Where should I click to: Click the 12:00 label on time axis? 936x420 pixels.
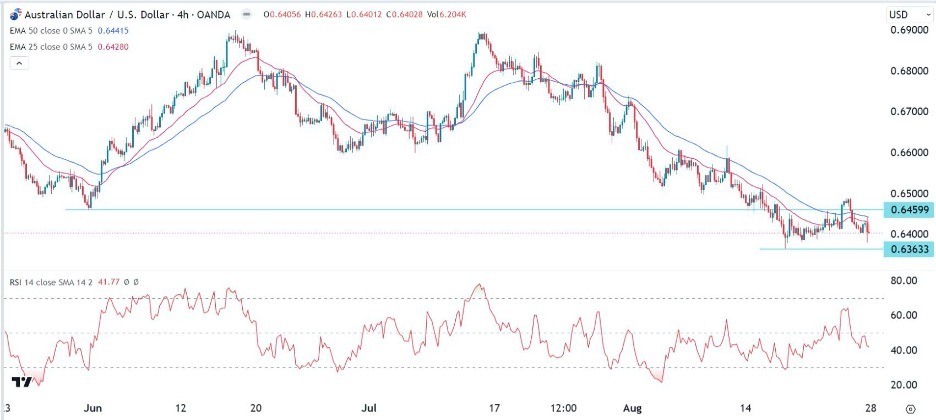click(x=564, y=409)
